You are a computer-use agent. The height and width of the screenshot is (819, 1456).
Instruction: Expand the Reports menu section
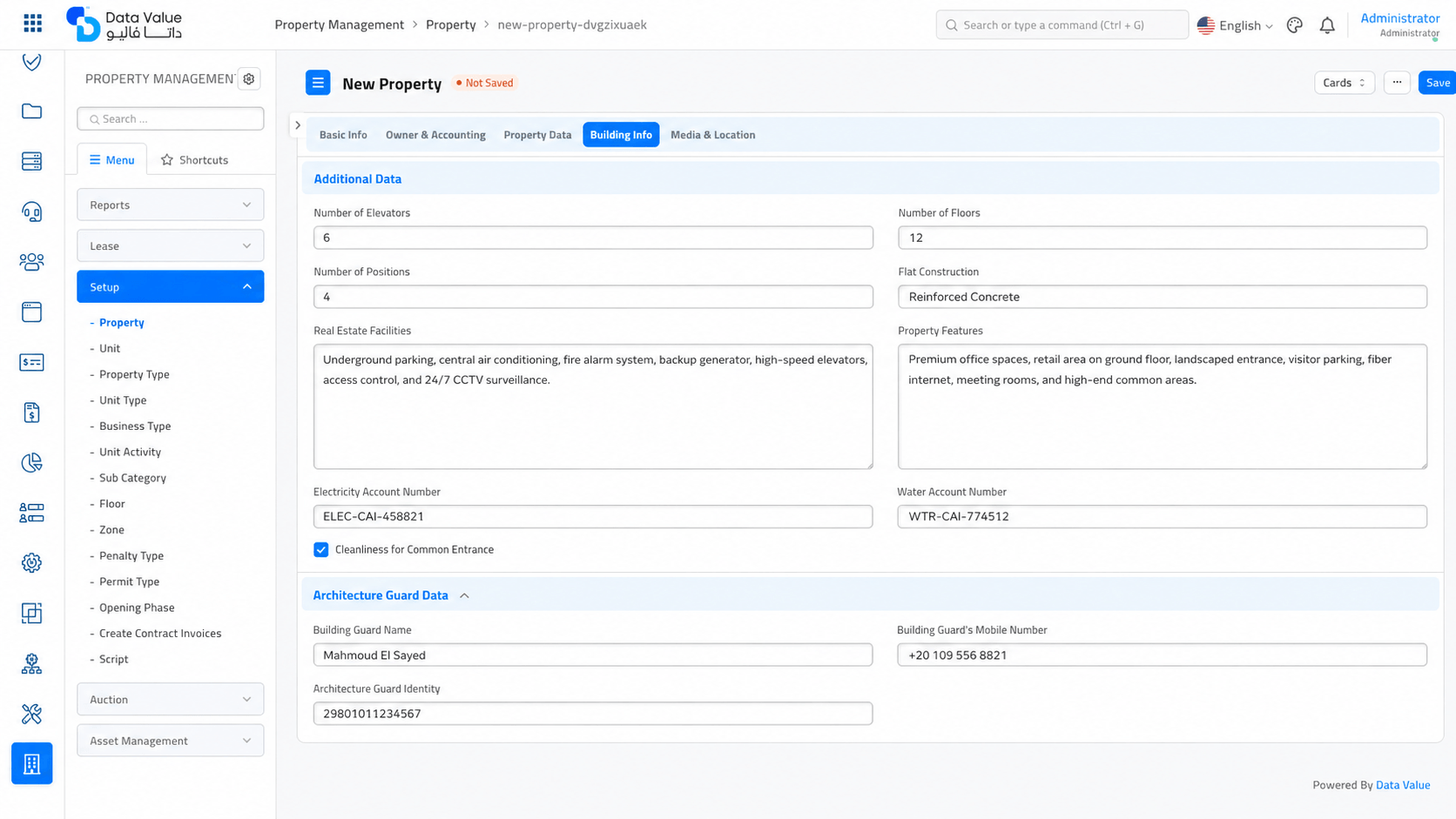click(171, 205)
